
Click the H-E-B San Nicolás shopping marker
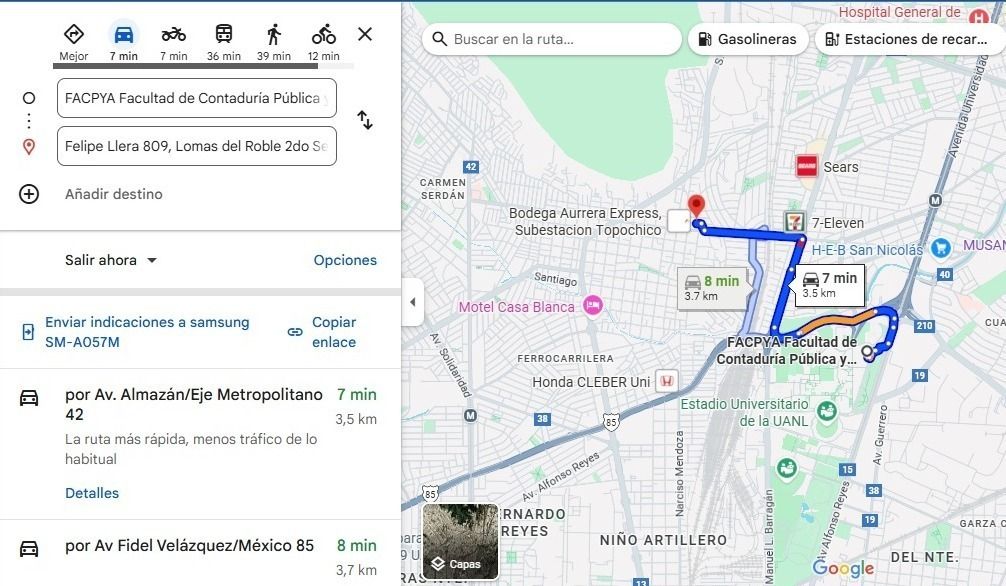point(941,248)
